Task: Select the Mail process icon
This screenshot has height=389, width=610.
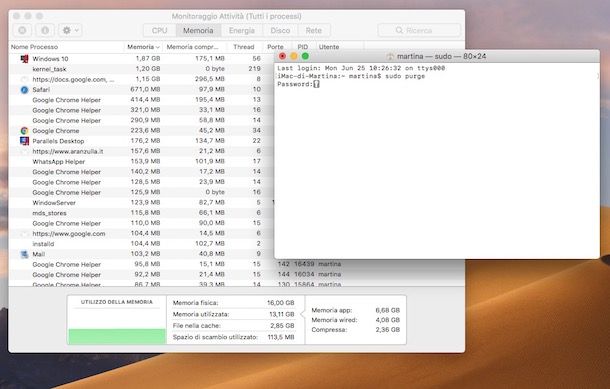Action: (x=24, y=254)
